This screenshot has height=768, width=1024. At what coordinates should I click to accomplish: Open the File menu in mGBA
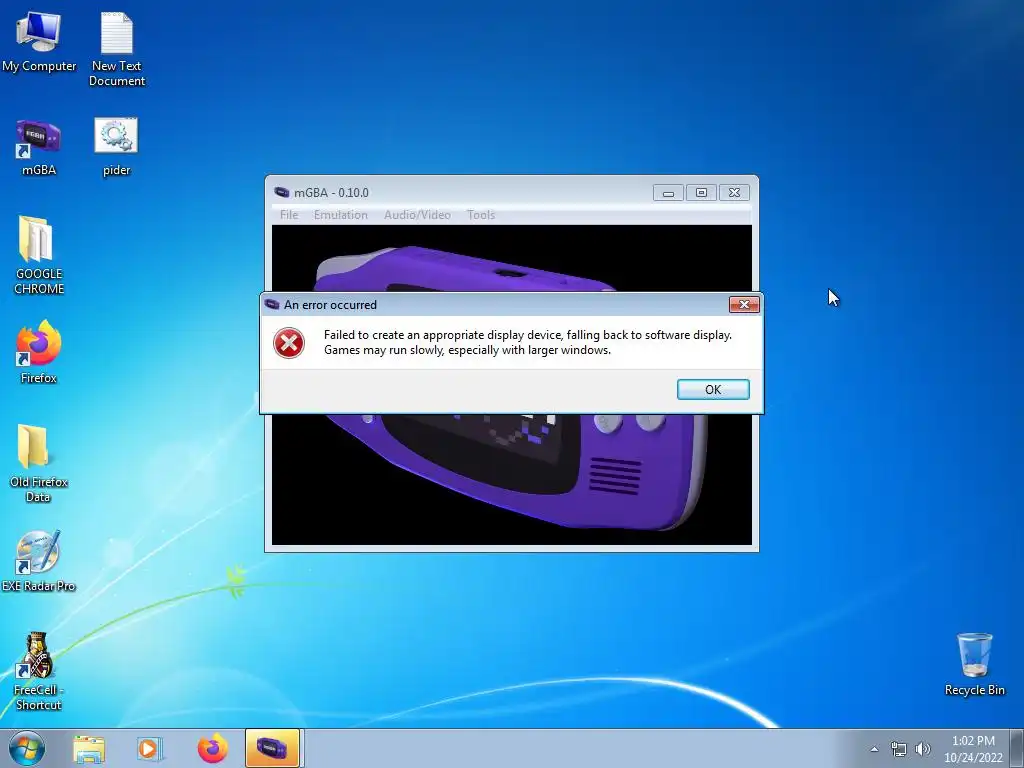(289, 215)
